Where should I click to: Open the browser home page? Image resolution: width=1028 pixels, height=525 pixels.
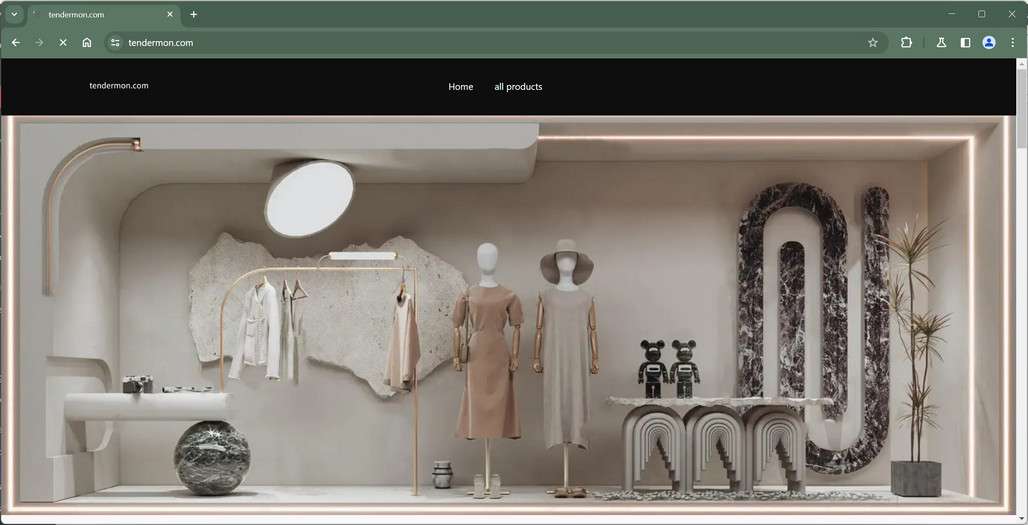(87, 43)
